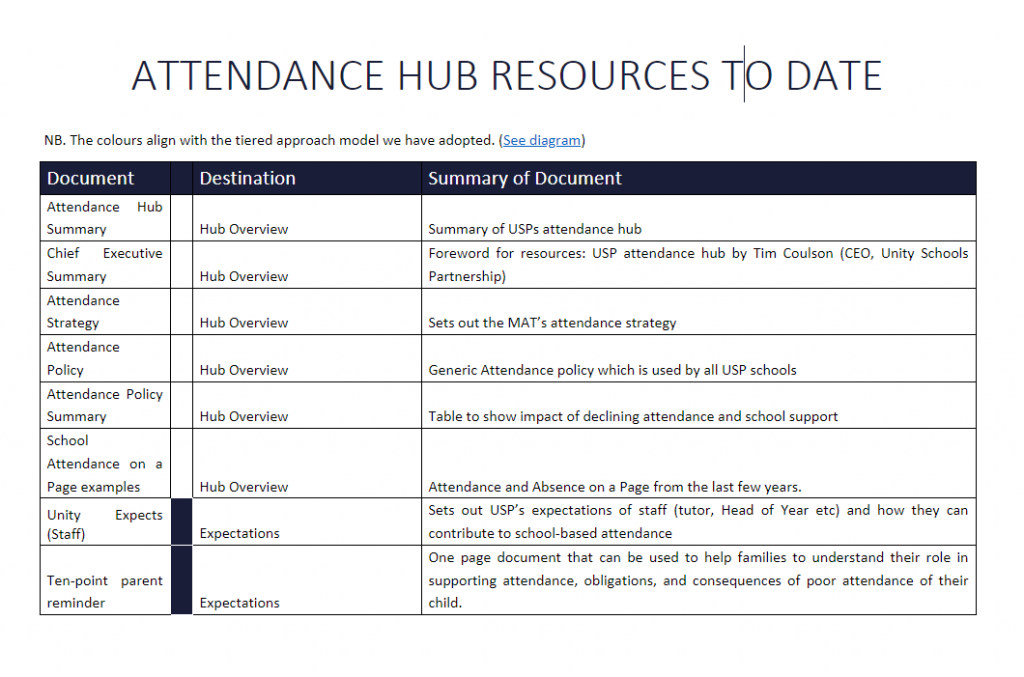Click the title 'ATTENDANCE HUB RESOURCES TO DATE'
This screenshot has width=1024, height=677.
507,76
